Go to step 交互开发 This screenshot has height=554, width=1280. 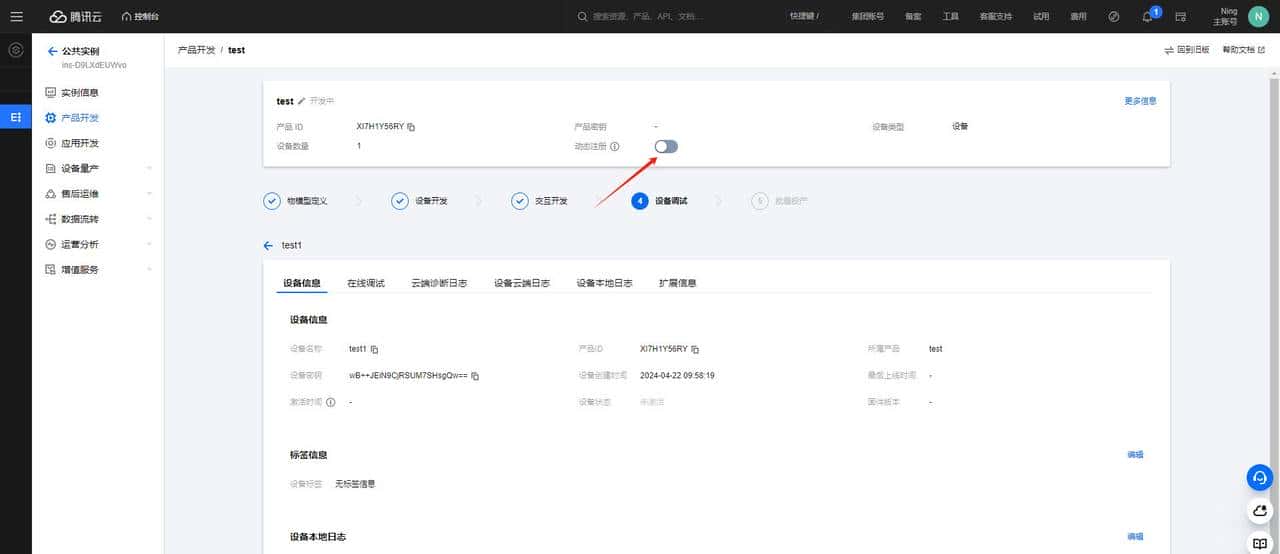coord(539,201)
